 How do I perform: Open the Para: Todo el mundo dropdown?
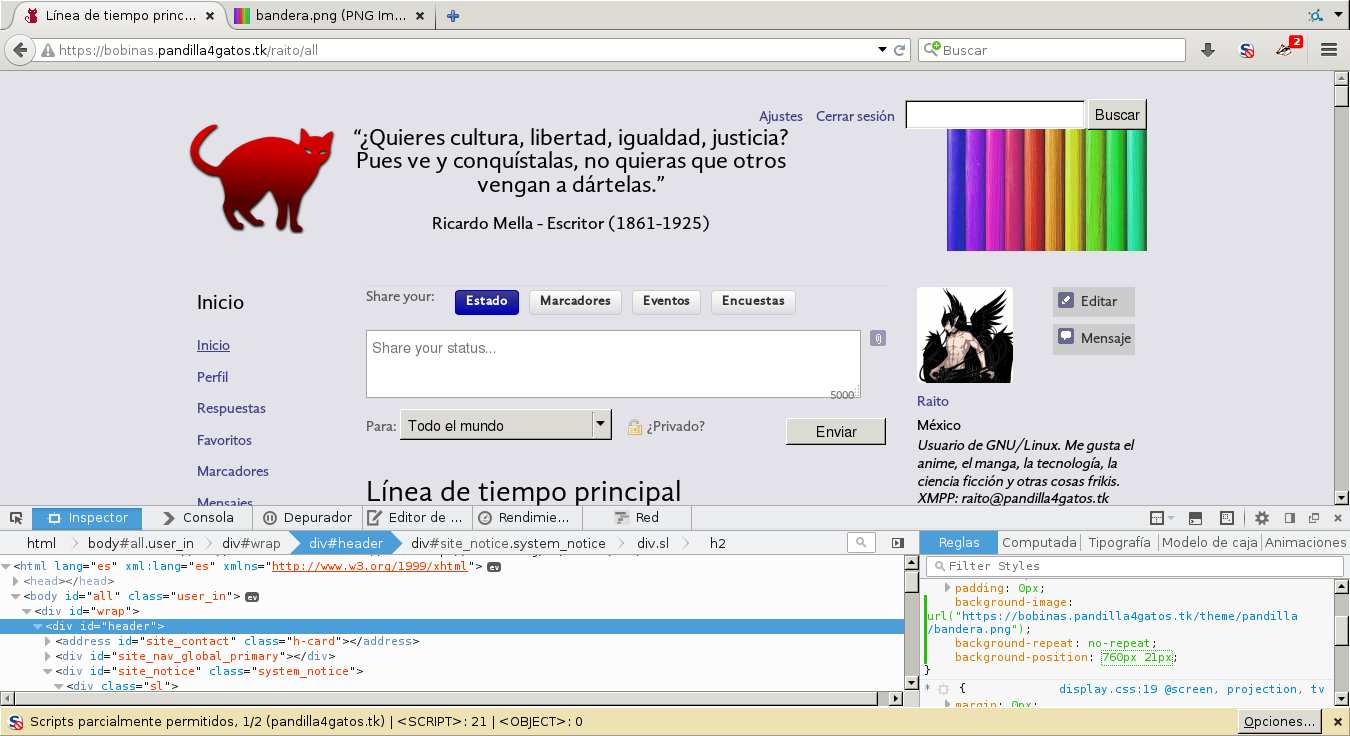pyautogui.click(x=505, y=425)
